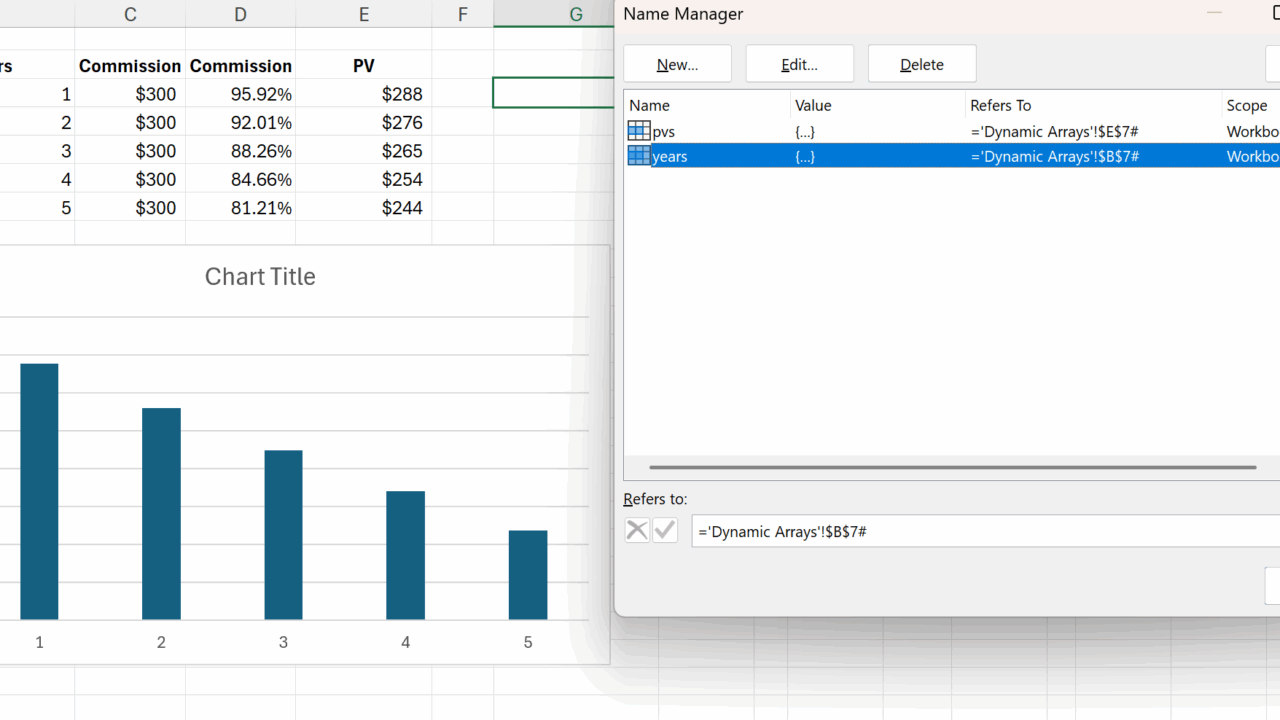Select column D header
The width and height of the screenshot is (1280, 720).
pyautogui.click(x=240, y=14)
